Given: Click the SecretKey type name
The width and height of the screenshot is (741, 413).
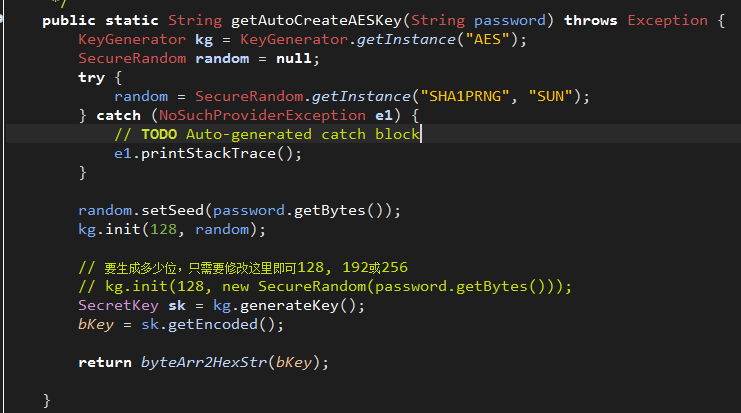Looking at the screenshot, I should pyautogui.click(x=118, y=305).
